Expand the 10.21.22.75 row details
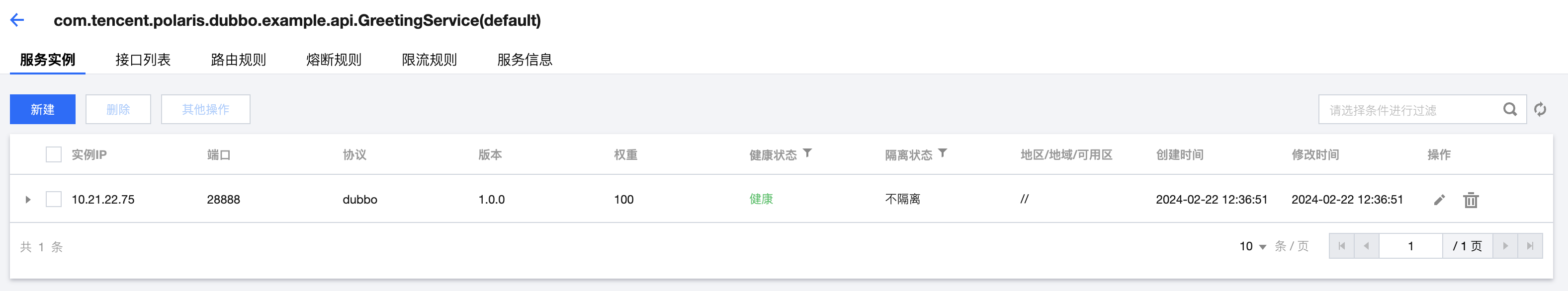The image size is (1568, 291). click(27, 199)
